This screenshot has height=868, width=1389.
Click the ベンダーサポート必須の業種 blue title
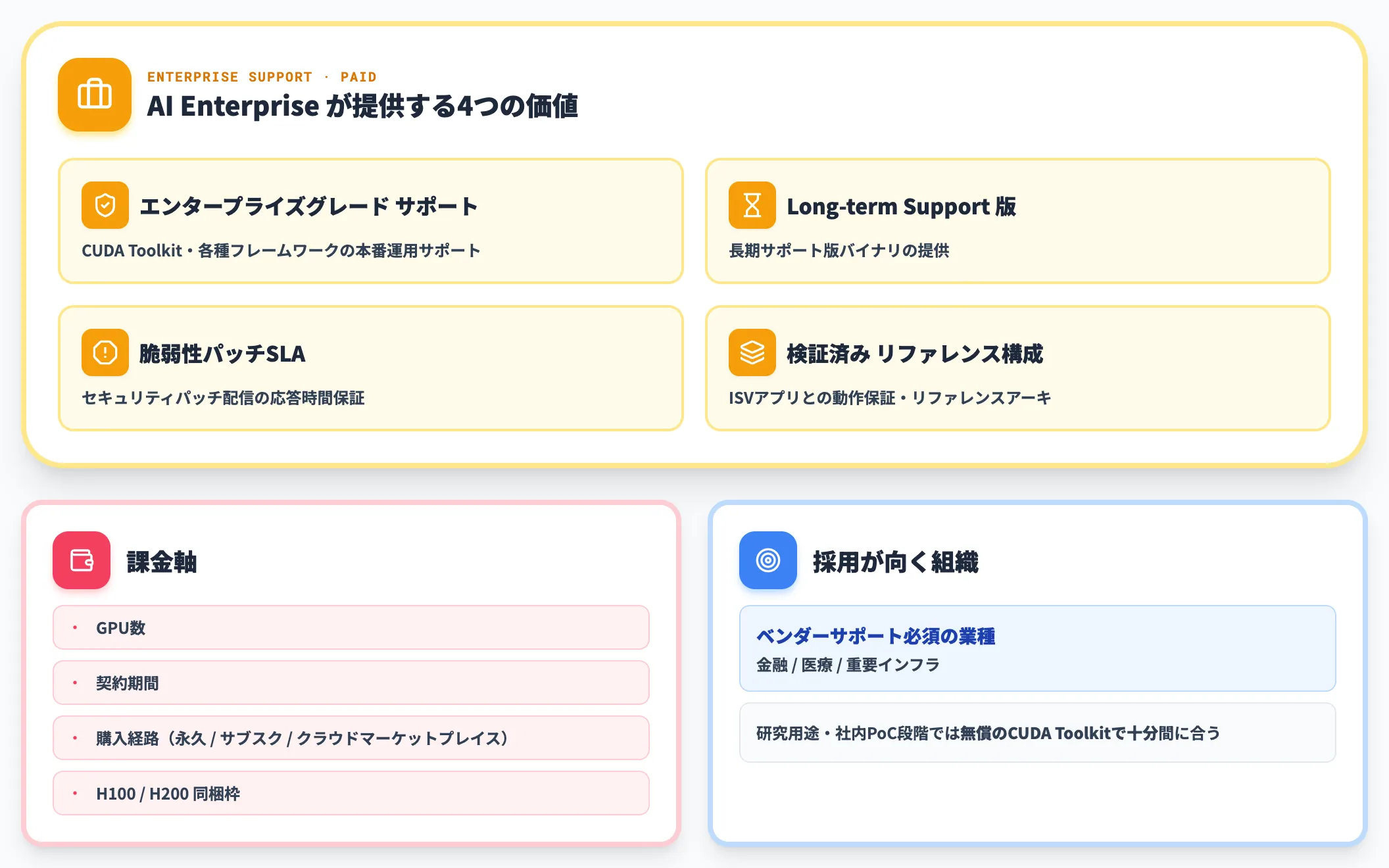(x=875, y=636)
